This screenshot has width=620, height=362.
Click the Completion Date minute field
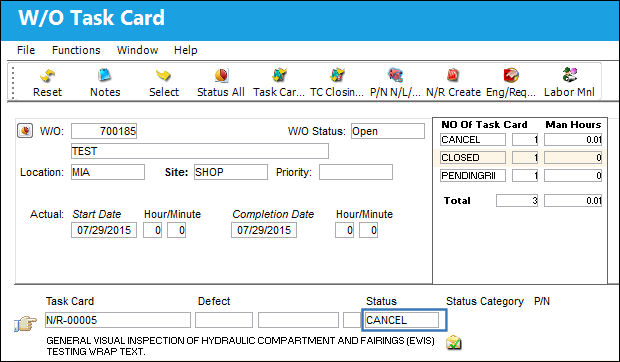(369, 230)
